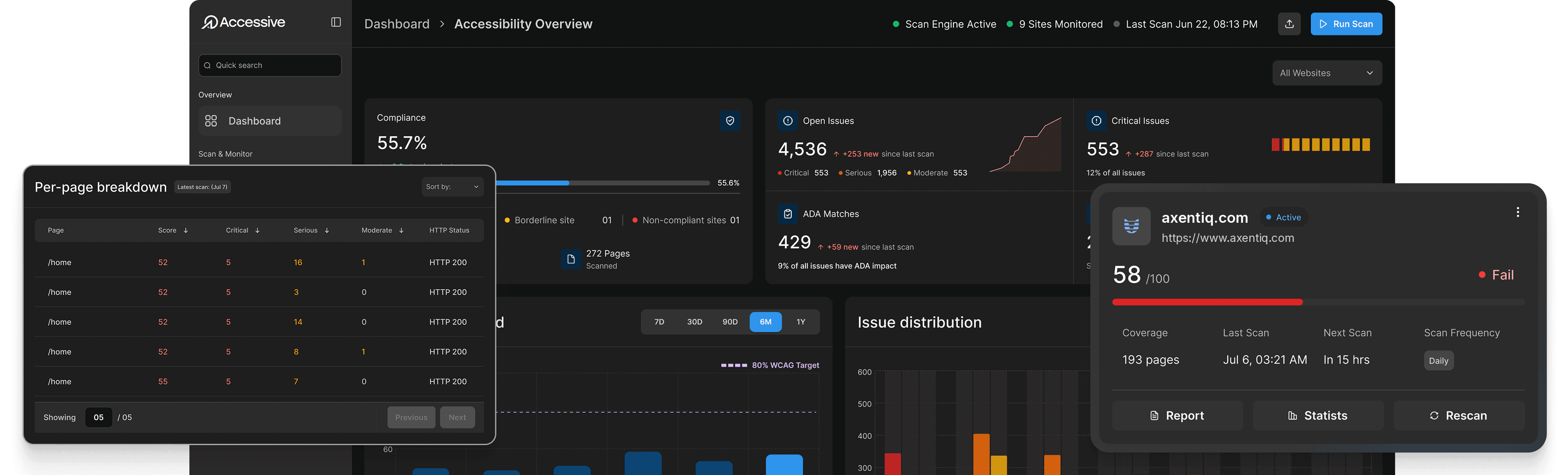1568x475 pixels.
Task: Click the Serious 1,956 legend item
Action: (x=867, y=173)
